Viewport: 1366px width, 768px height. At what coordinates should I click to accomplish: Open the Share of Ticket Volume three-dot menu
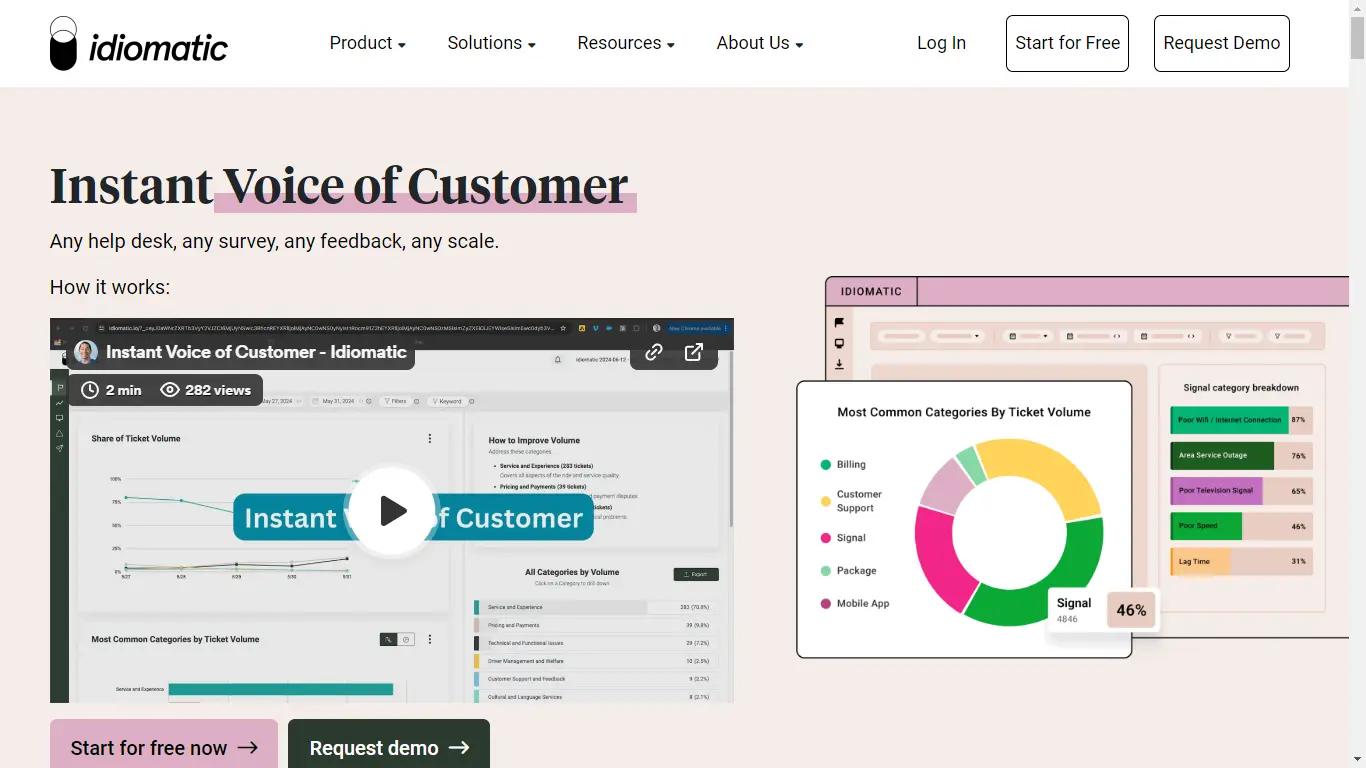tap(430, 438)
